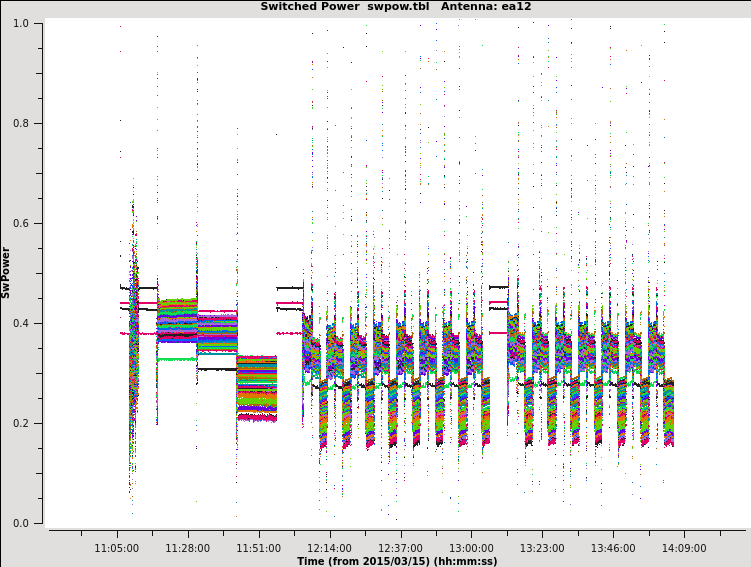Select the 13:46:00 time tick label
Screen dimensions: 751x567
point(613,548)
